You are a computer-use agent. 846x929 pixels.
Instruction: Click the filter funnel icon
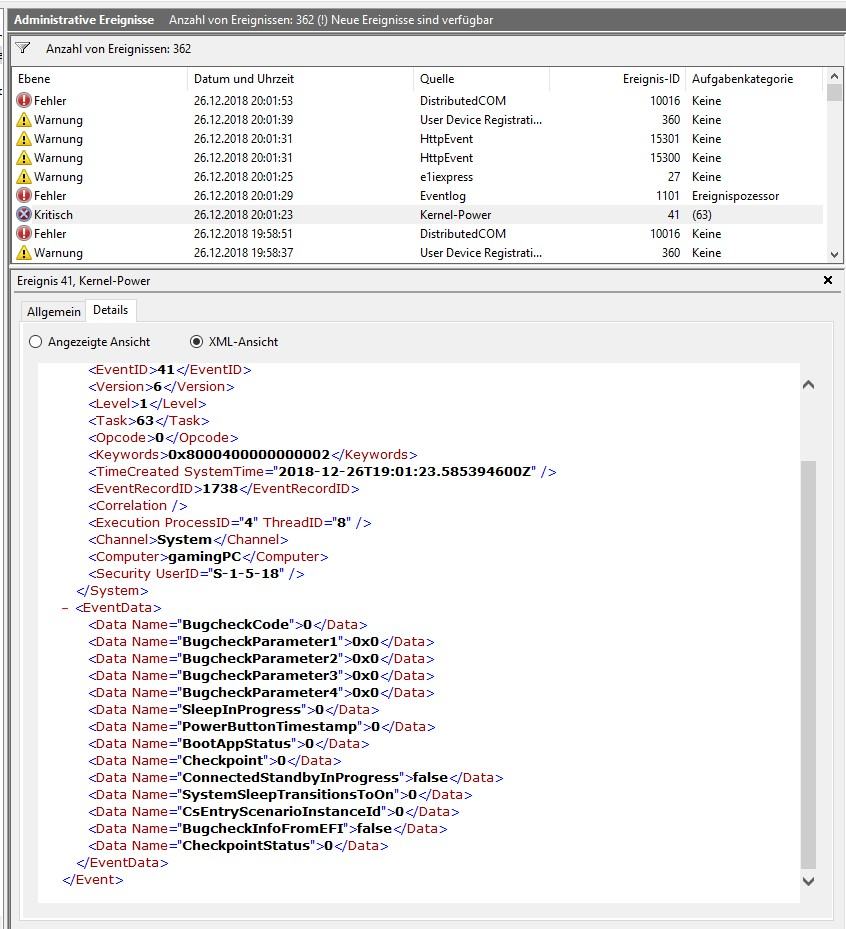point(23,48)
